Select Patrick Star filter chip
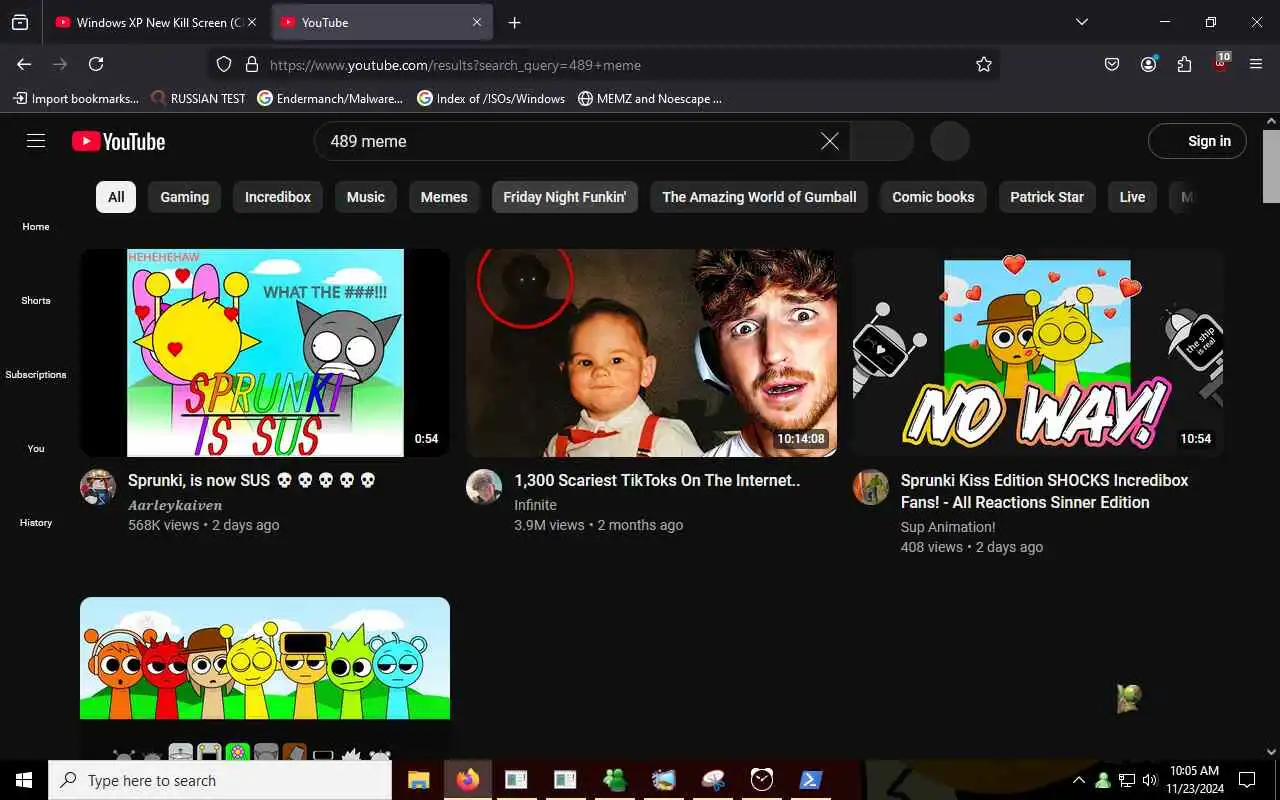Image resolution: width=1280 pixels, height=800 pixels. coord(1047,197)
